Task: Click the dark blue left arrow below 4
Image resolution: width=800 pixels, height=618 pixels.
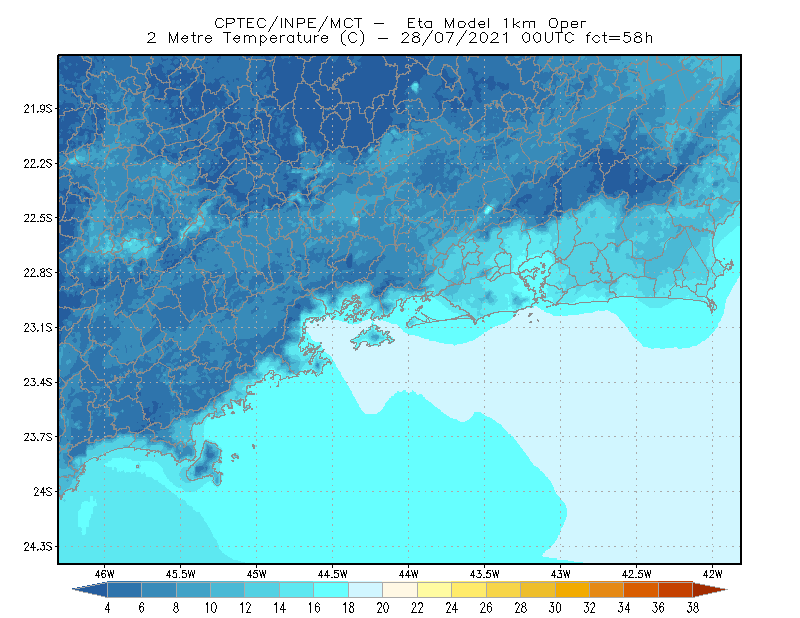Action: pos(90,590)
